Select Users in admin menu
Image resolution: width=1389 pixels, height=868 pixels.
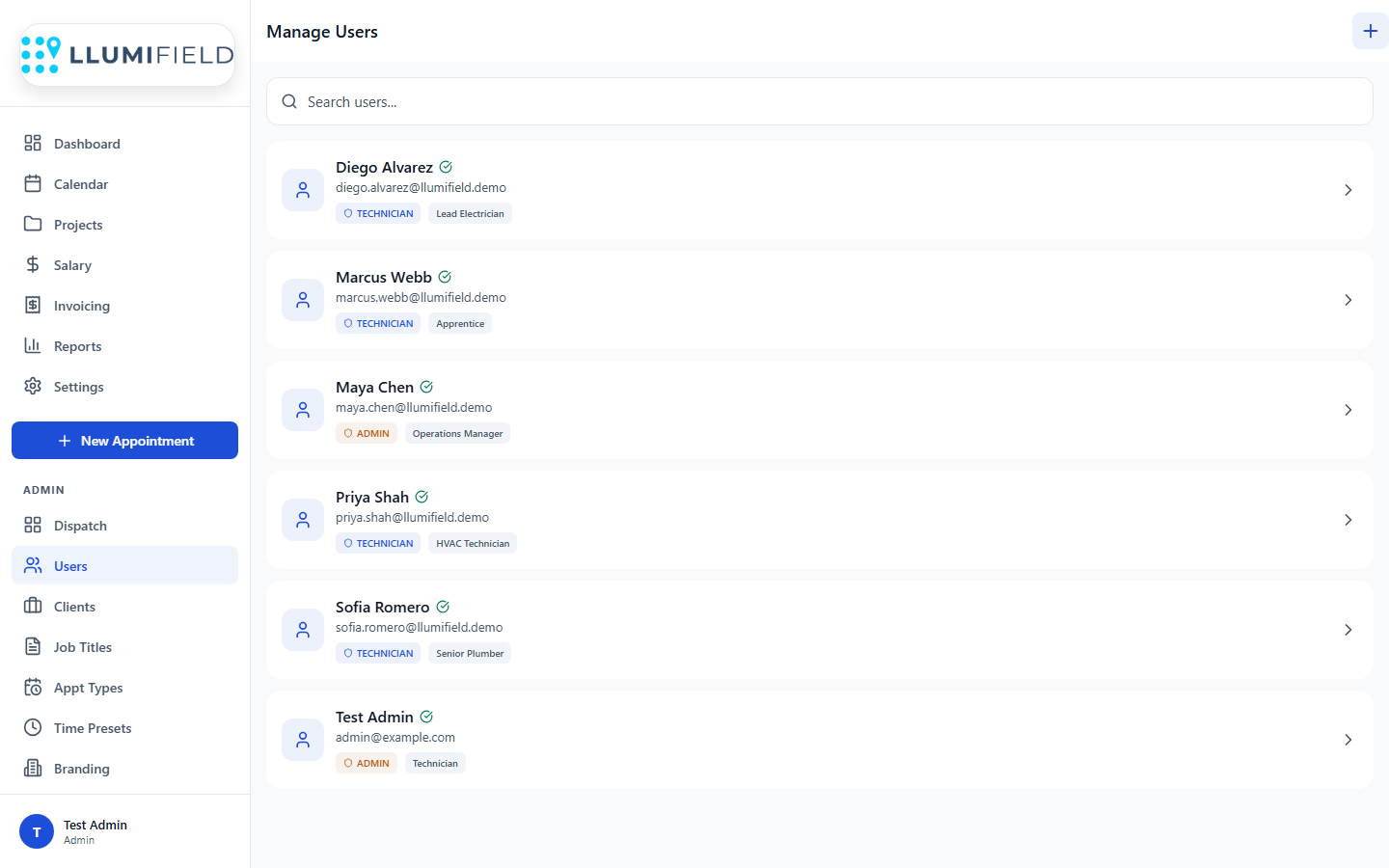pyautogui.click(x=124, y=566)
